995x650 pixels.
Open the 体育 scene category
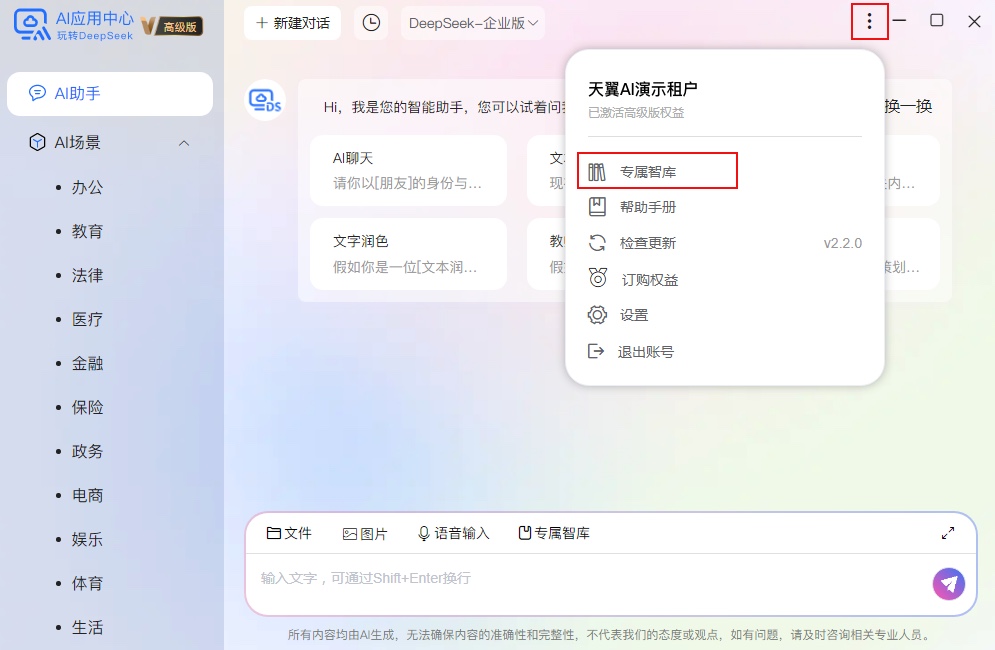click(x=88, y=583)
